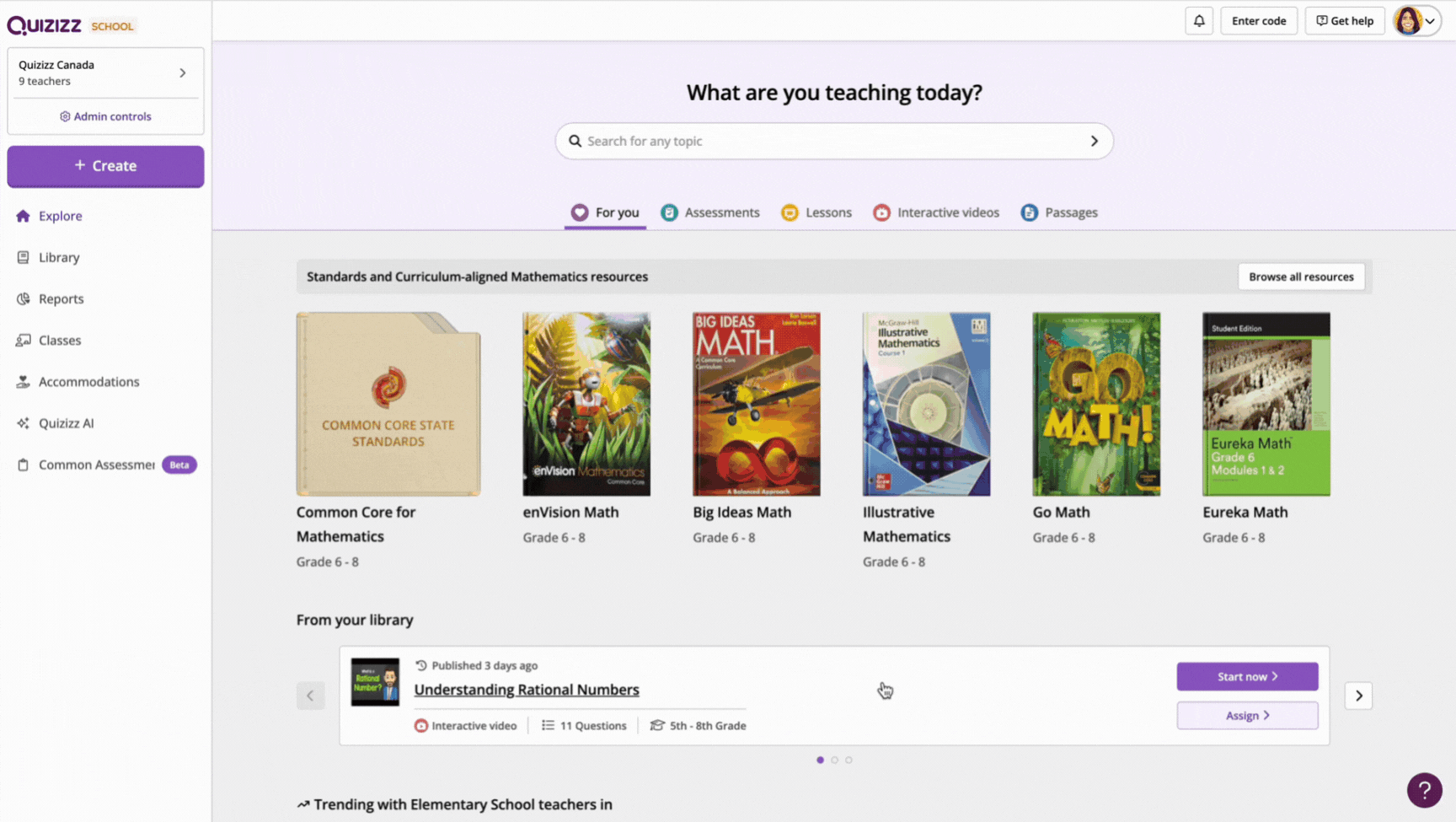Click the Quizizz School logo
This screenshot has width=1456, height=822.
pyautogui.click(x=71, y=25)
